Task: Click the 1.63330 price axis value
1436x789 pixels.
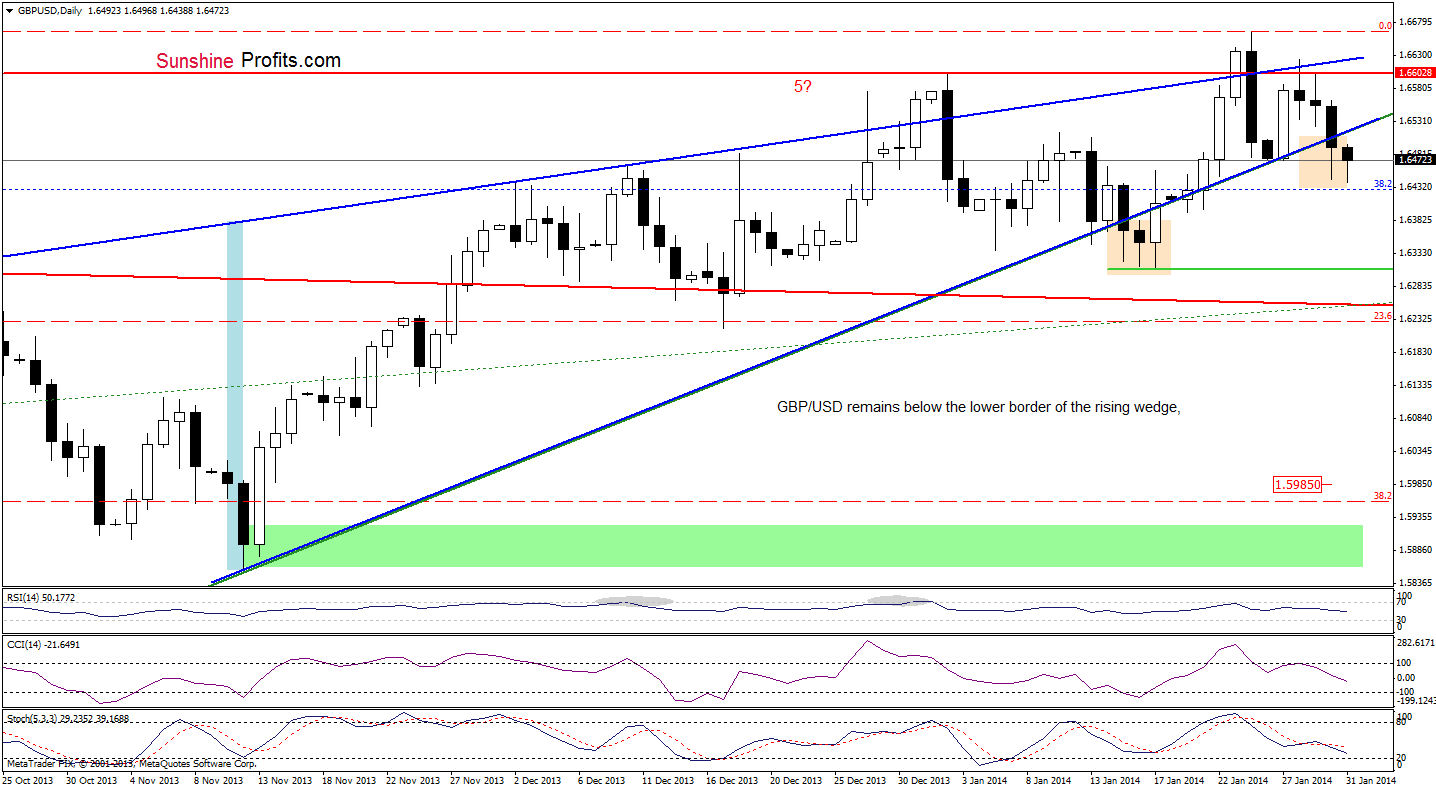Action: 1415,252
